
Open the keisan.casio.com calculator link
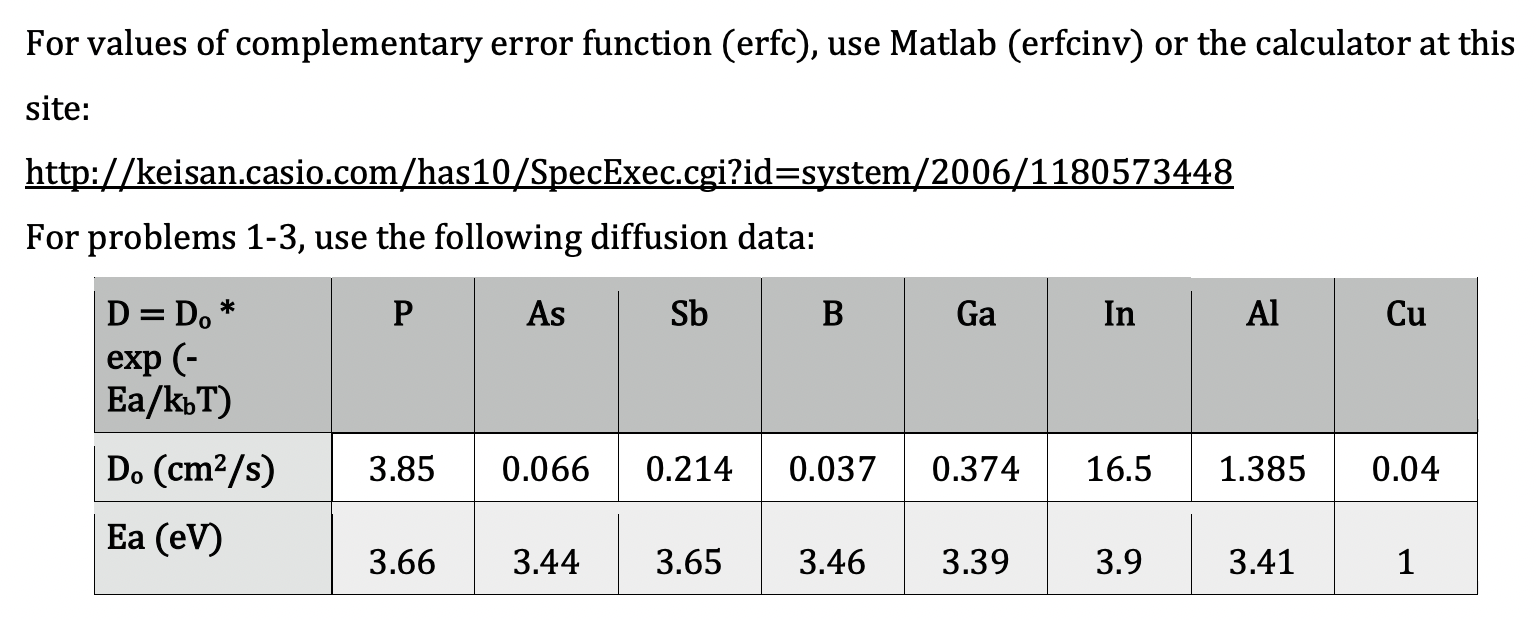pyautogui.click(x=628, y=174)
